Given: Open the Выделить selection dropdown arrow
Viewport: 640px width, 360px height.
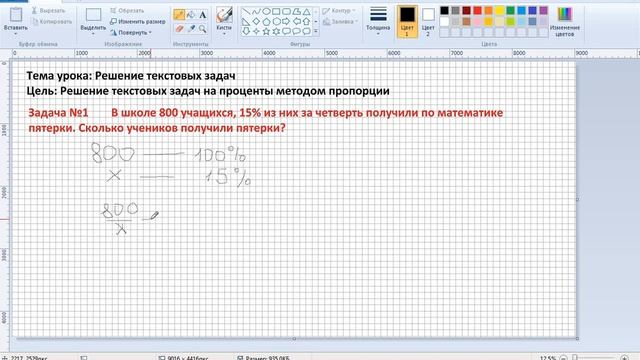Looking at the screenshot, I should pyautogui.click(x=93, y=34).
